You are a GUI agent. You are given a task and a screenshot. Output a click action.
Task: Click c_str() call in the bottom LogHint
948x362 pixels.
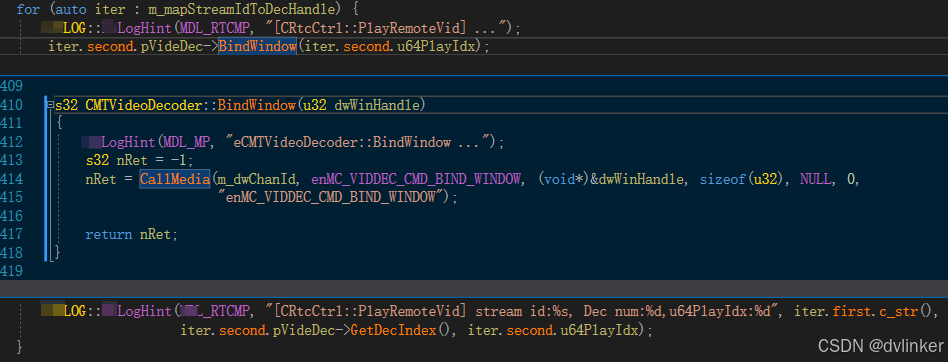point(906,311)
